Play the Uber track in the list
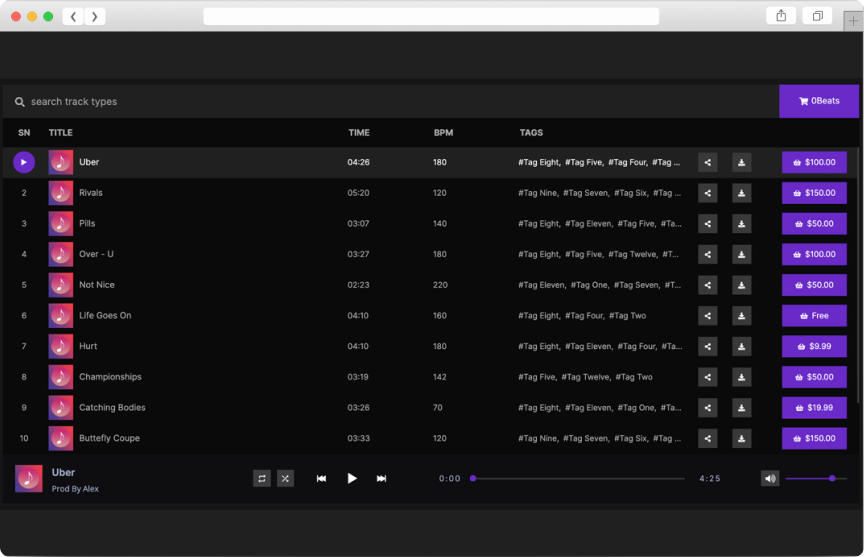The width and height of the screenshot is (864, 557). (24, 162)
